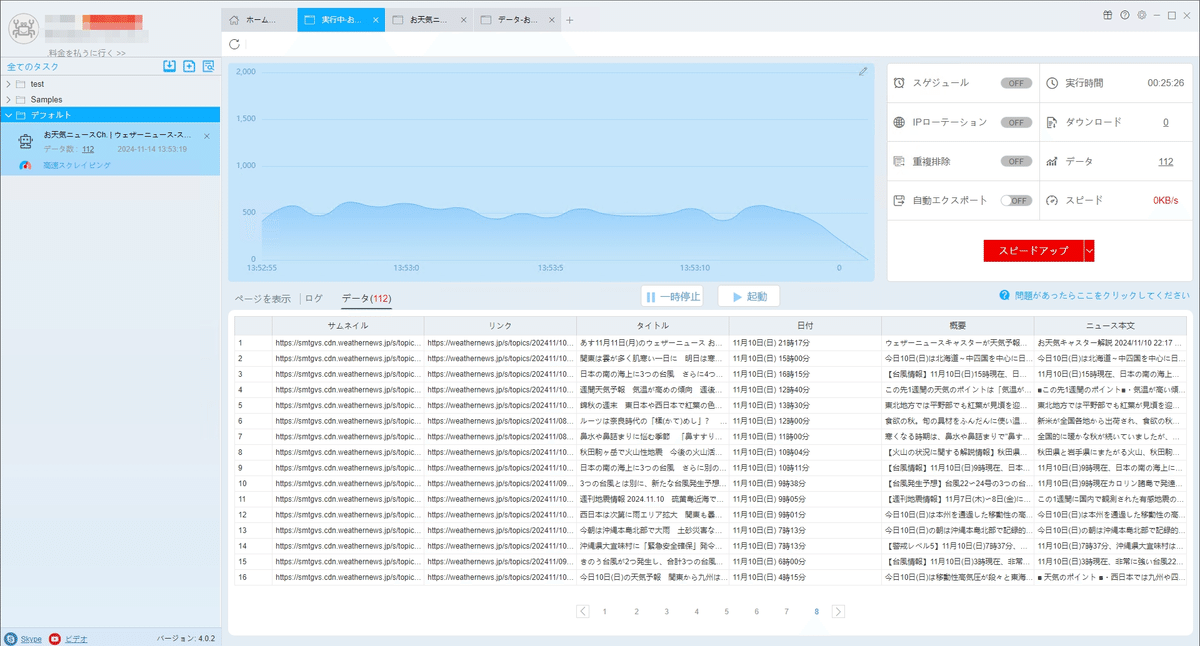Click the icon beside 重複排除
The width and height of the screenshot is (1200, 646).
click(900, 161)
